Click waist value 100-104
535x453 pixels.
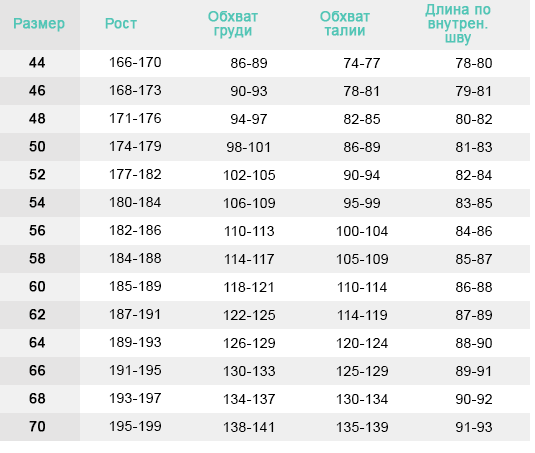[362, 231]
